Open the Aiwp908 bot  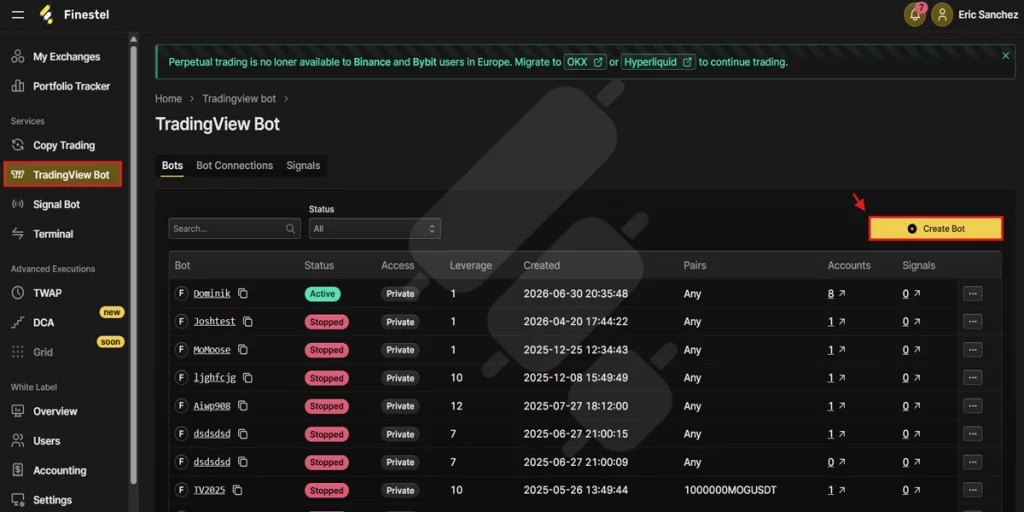tap(212, 406)
